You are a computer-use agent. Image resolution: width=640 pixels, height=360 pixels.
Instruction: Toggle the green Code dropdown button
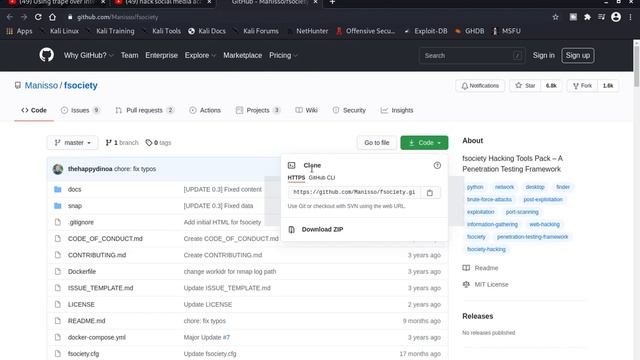[424, 142]
